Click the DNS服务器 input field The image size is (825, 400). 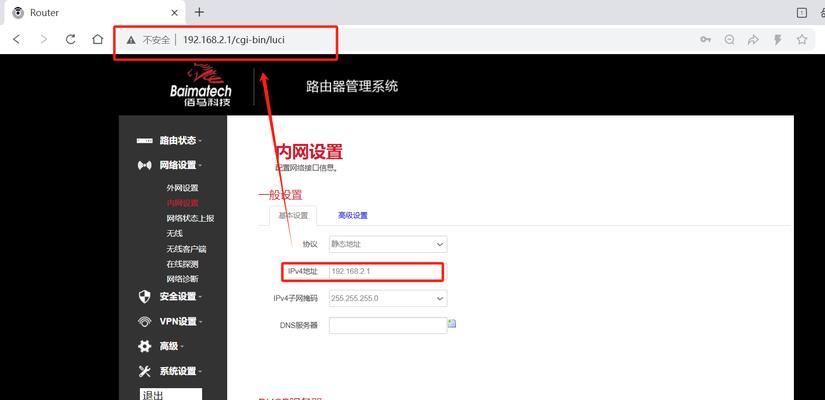[x=388, y=325]
